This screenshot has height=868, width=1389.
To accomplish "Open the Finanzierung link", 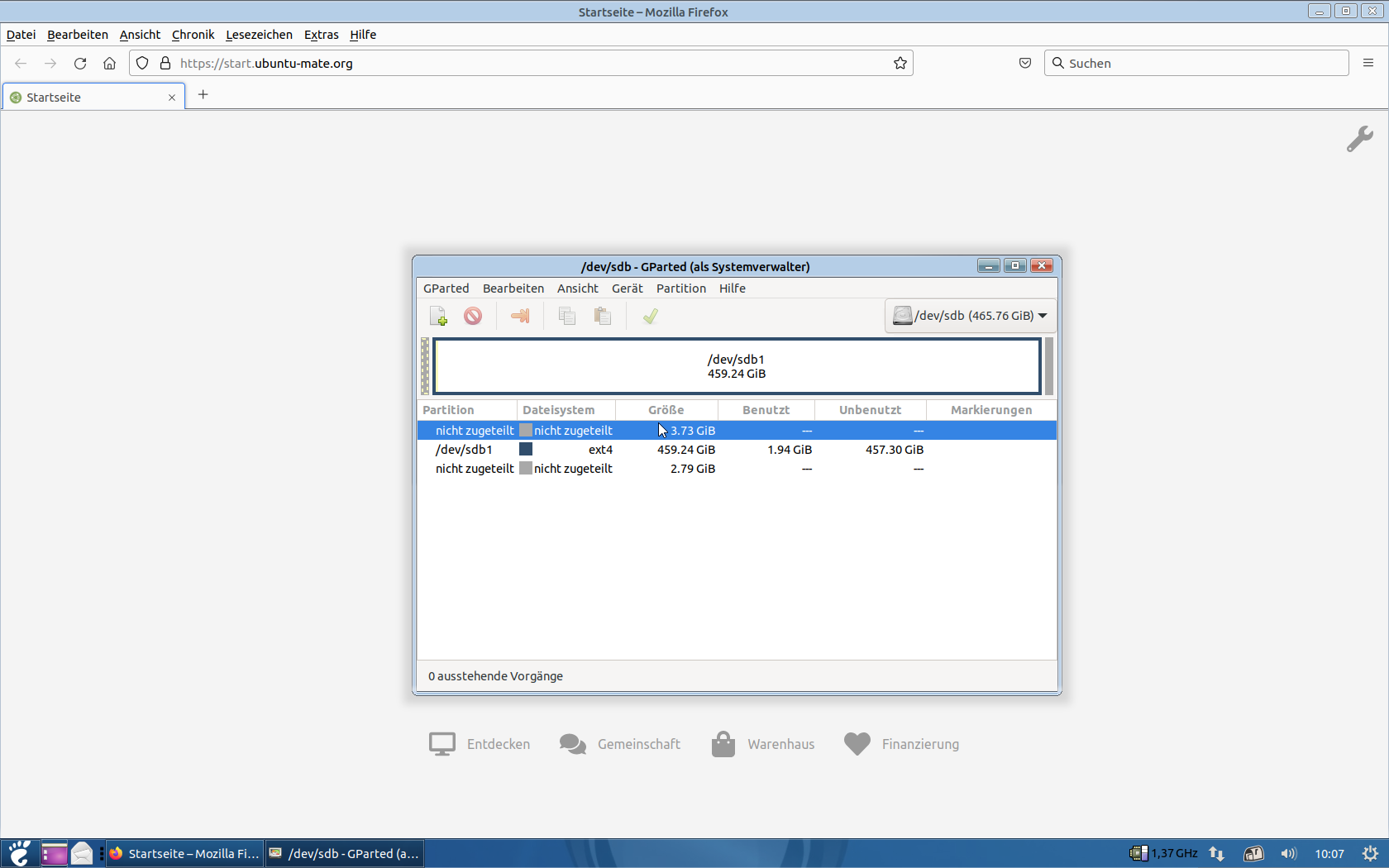I will (x=901, y=744).
